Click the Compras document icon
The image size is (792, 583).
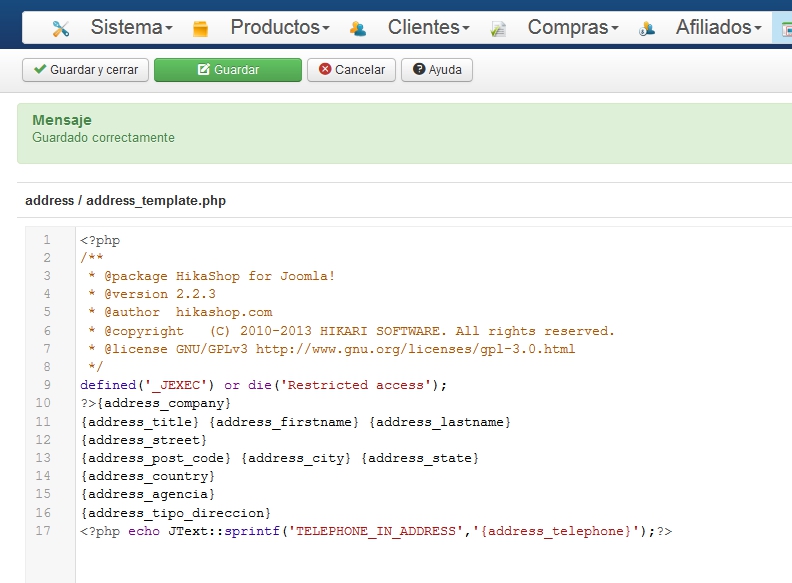coord(498,29)
